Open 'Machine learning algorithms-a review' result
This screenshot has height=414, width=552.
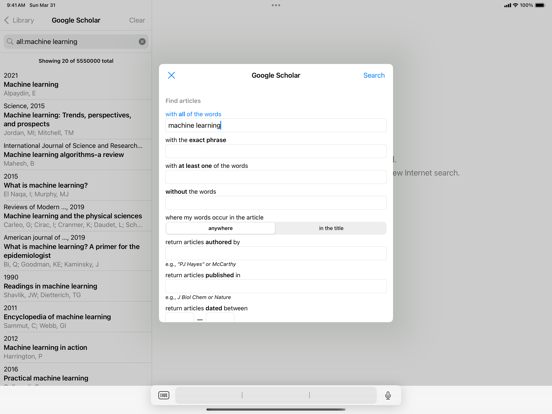(x=76, y=155)
